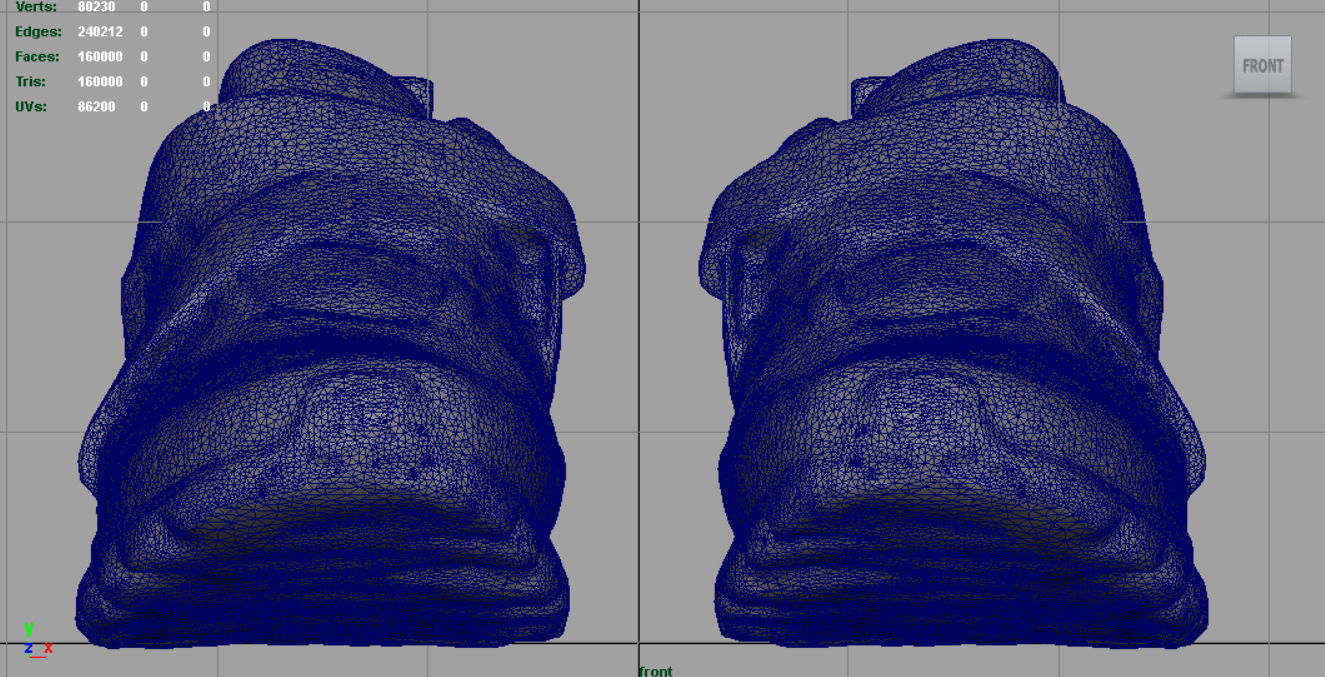The width and height of the screenshot is (1325, 677).
Task: Click the Faces label
Action: coord(37,57)
